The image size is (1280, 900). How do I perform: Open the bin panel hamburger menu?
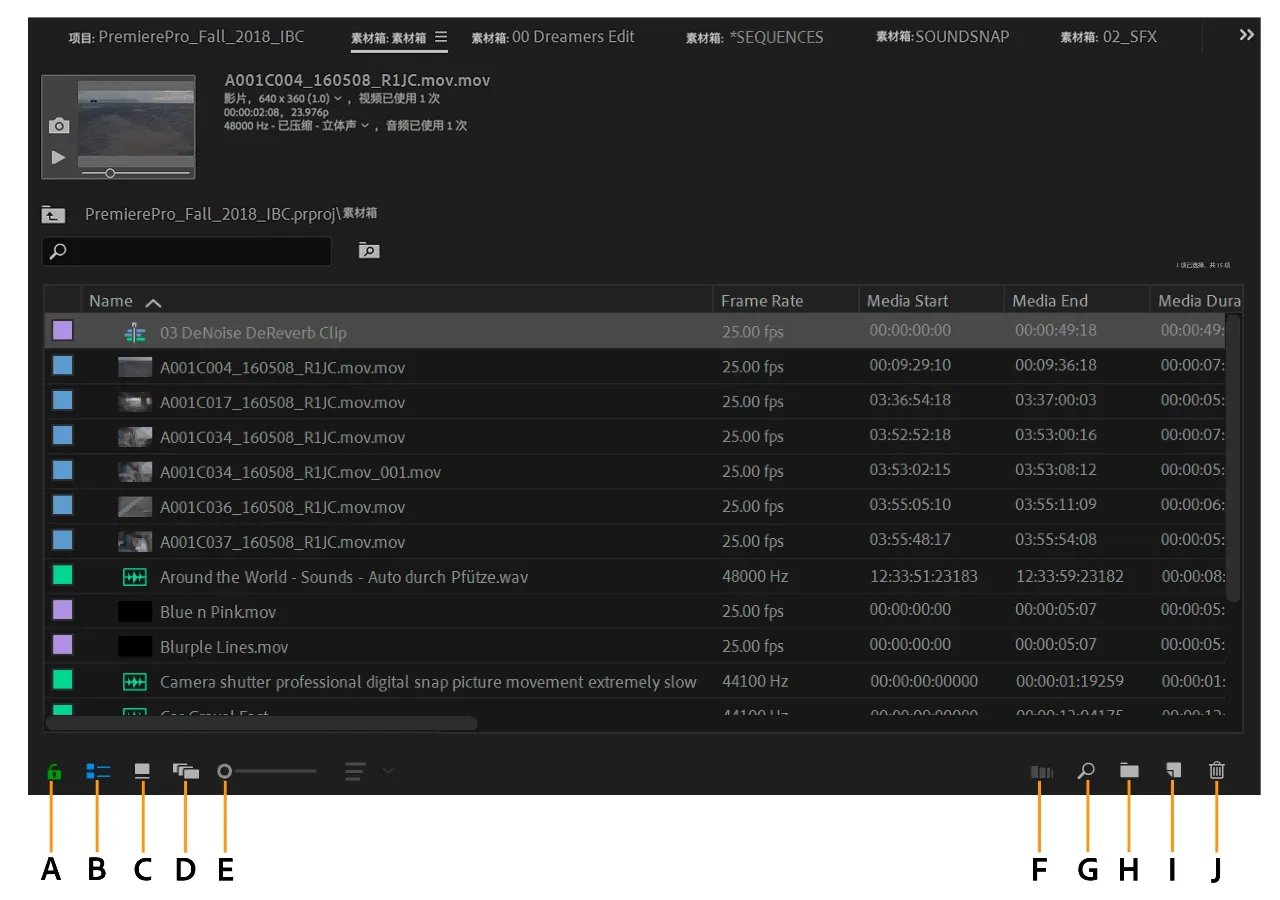point(441,37)
